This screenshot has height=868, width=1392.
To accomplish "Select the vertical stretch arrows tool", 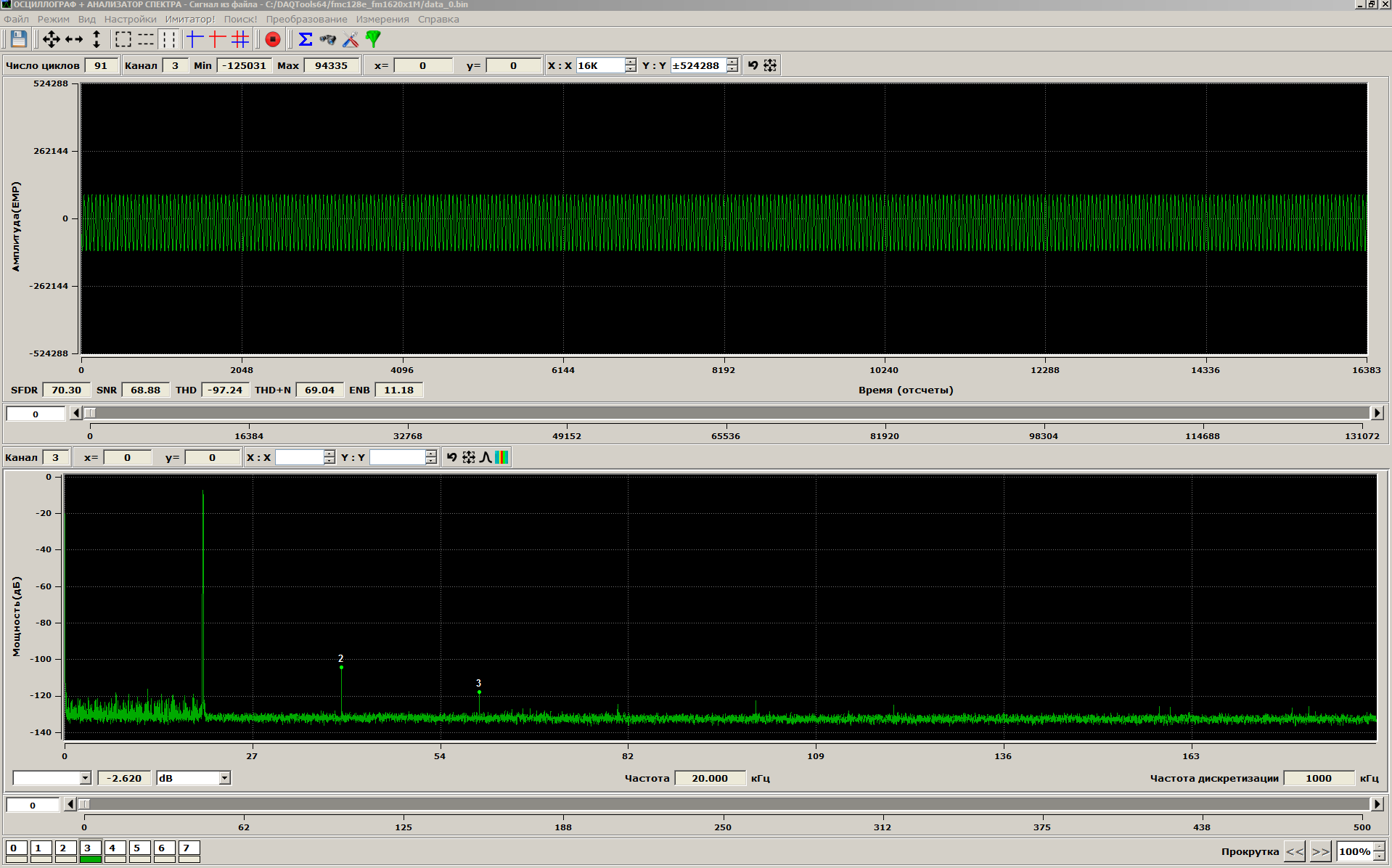I will click(x=97, y=39).
